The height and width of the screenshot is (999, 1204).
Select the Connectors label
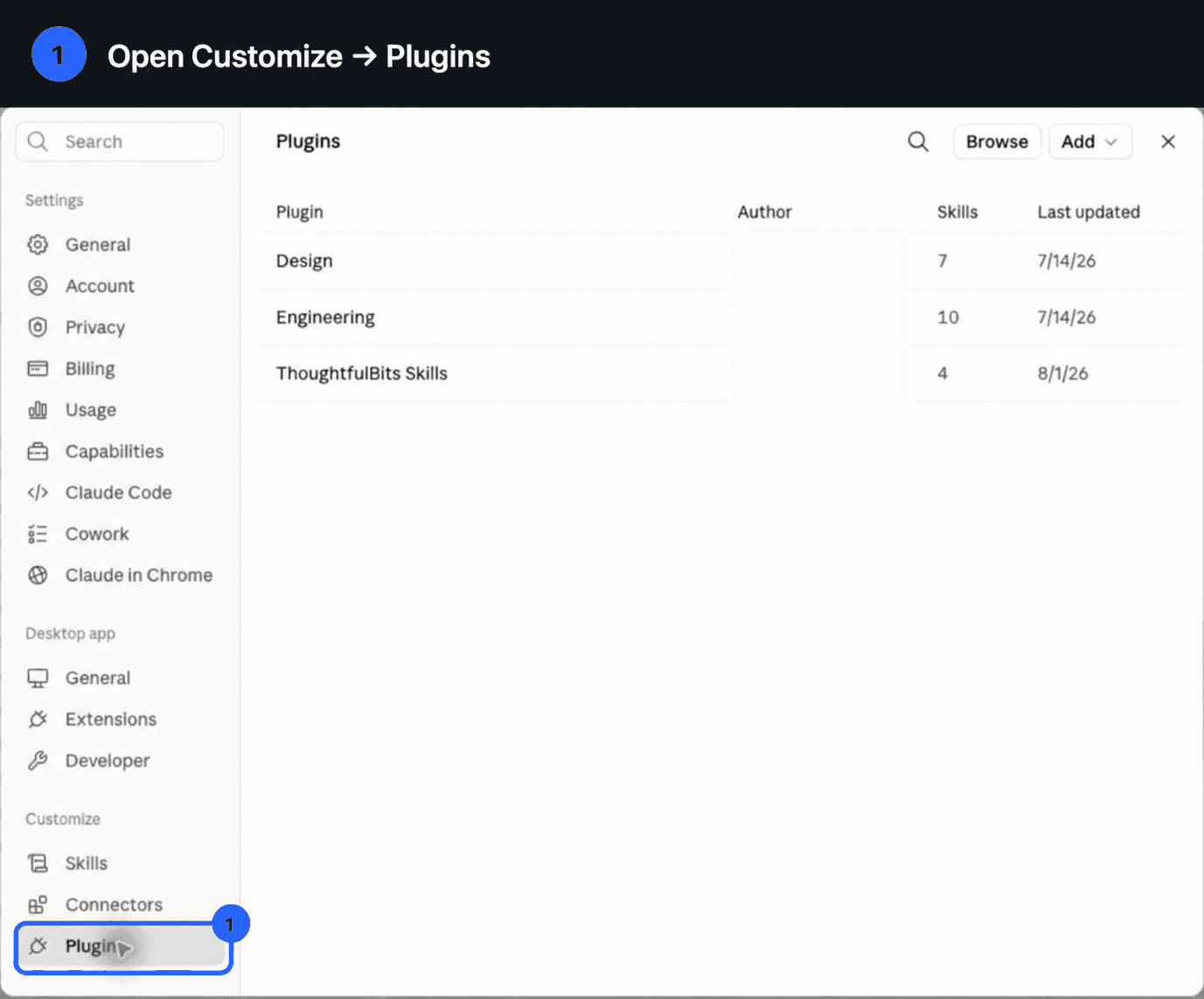(114, 905)
